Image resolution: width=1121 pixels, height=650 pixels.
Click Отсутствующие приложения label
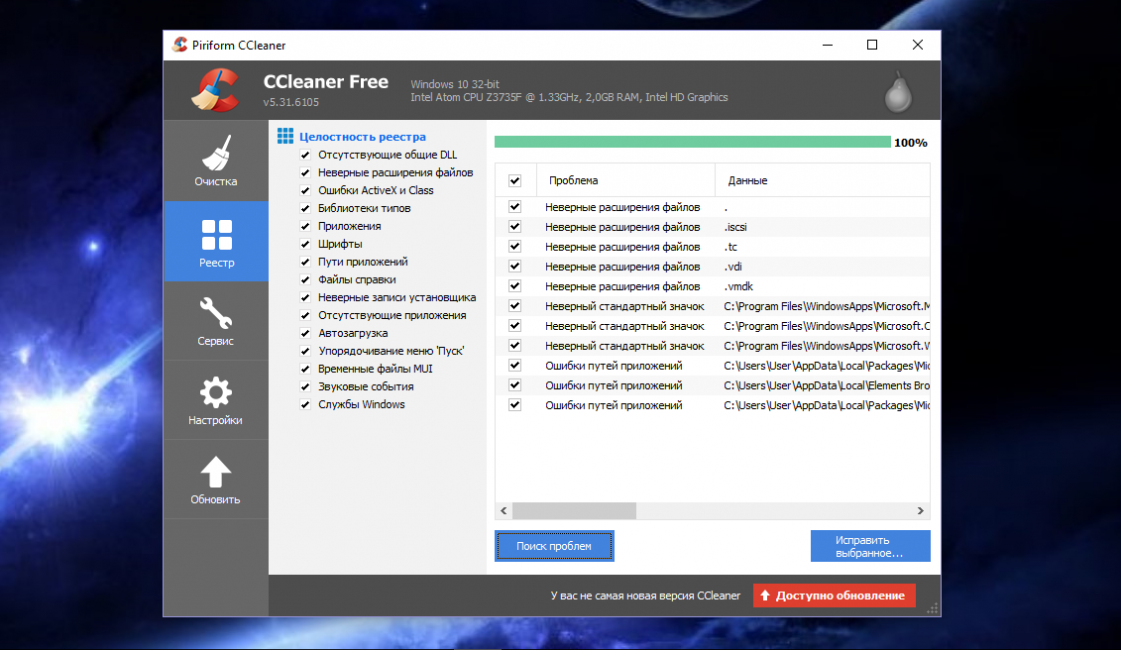[x=392, y=315]
